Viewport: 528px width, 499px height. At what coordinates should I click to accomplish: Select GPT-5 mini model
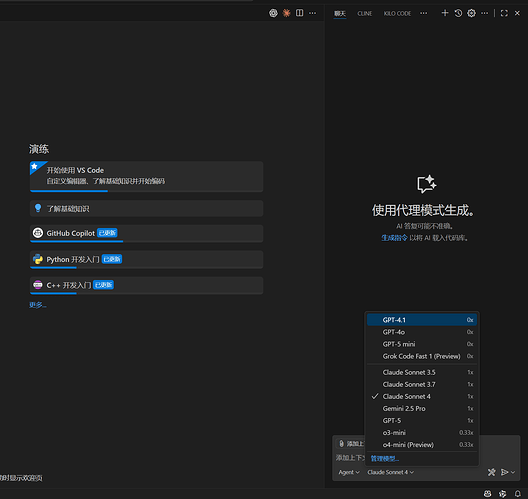tap(422, 344)
